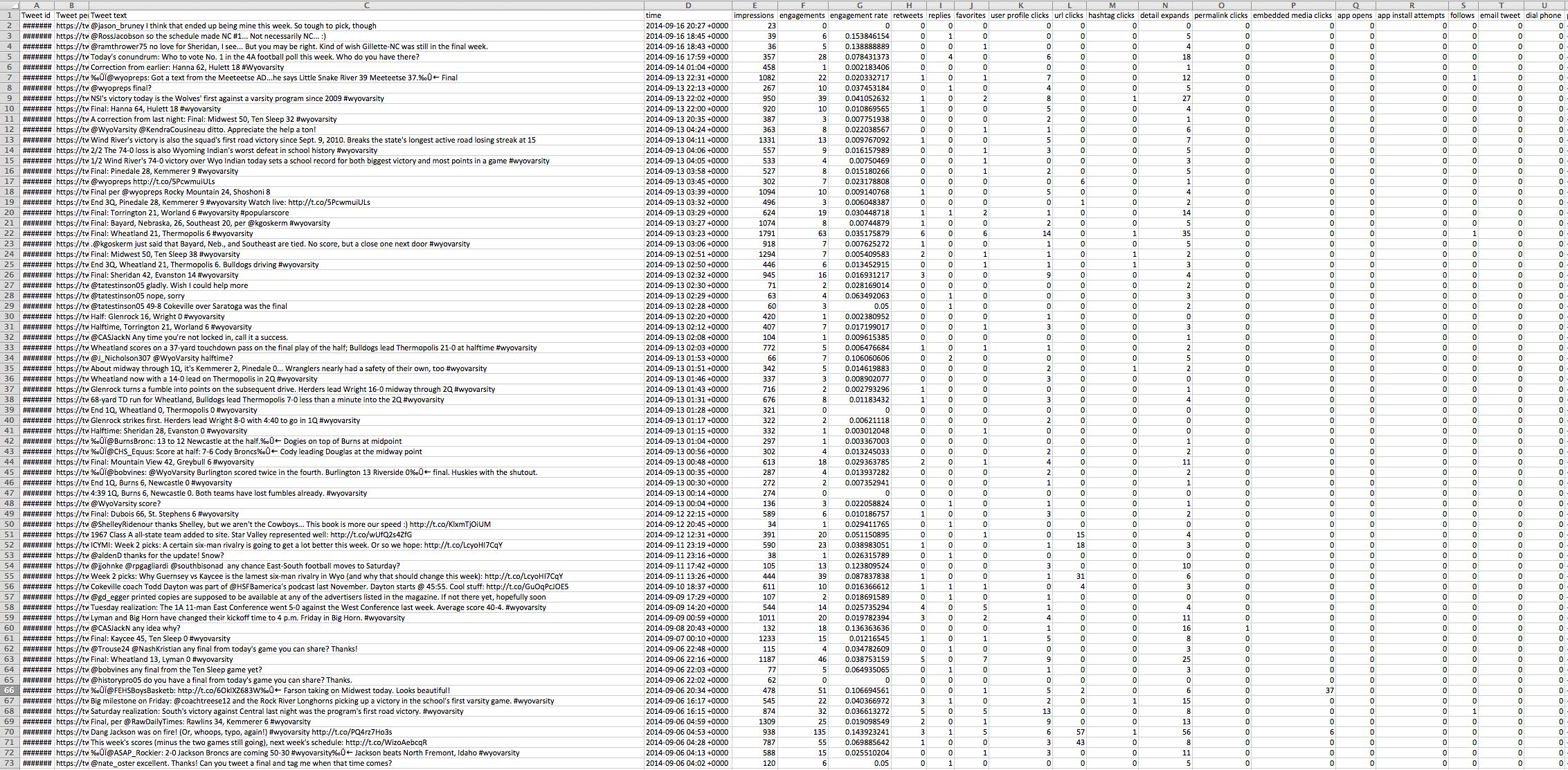Click impressions value 1791 in row 22
This screenshot has height=770, width=1568.
point(766,233)
